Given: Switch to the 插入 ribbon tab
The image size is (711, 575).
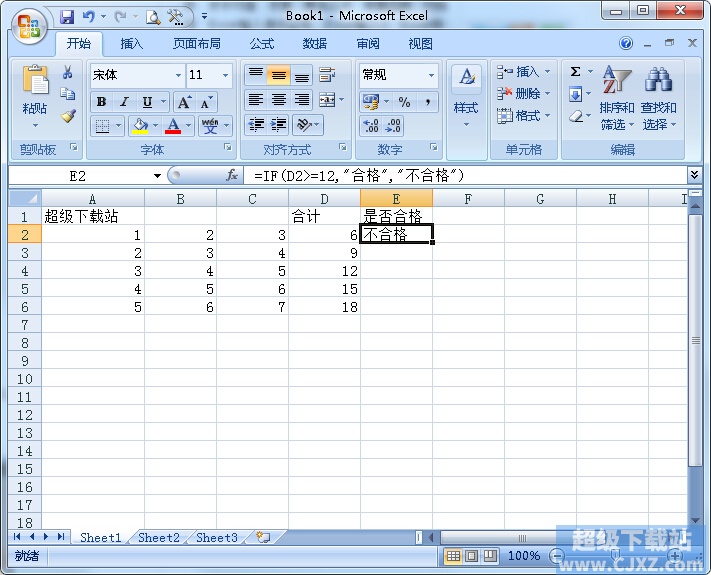Looking at the screenshot, I should [132, 44].
